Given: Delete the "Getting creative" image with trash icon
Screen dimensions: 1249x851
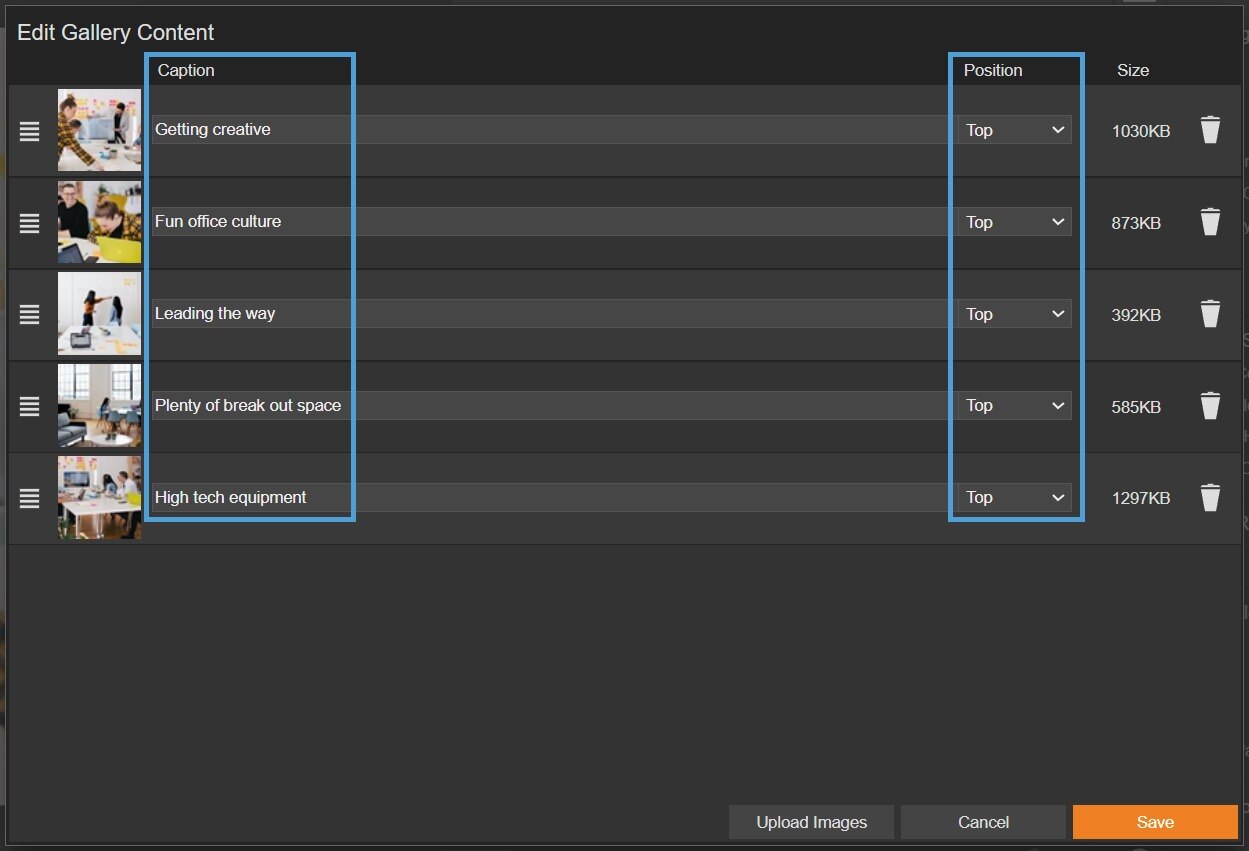Looking at the screenshot, I should tap(1210, 130).
